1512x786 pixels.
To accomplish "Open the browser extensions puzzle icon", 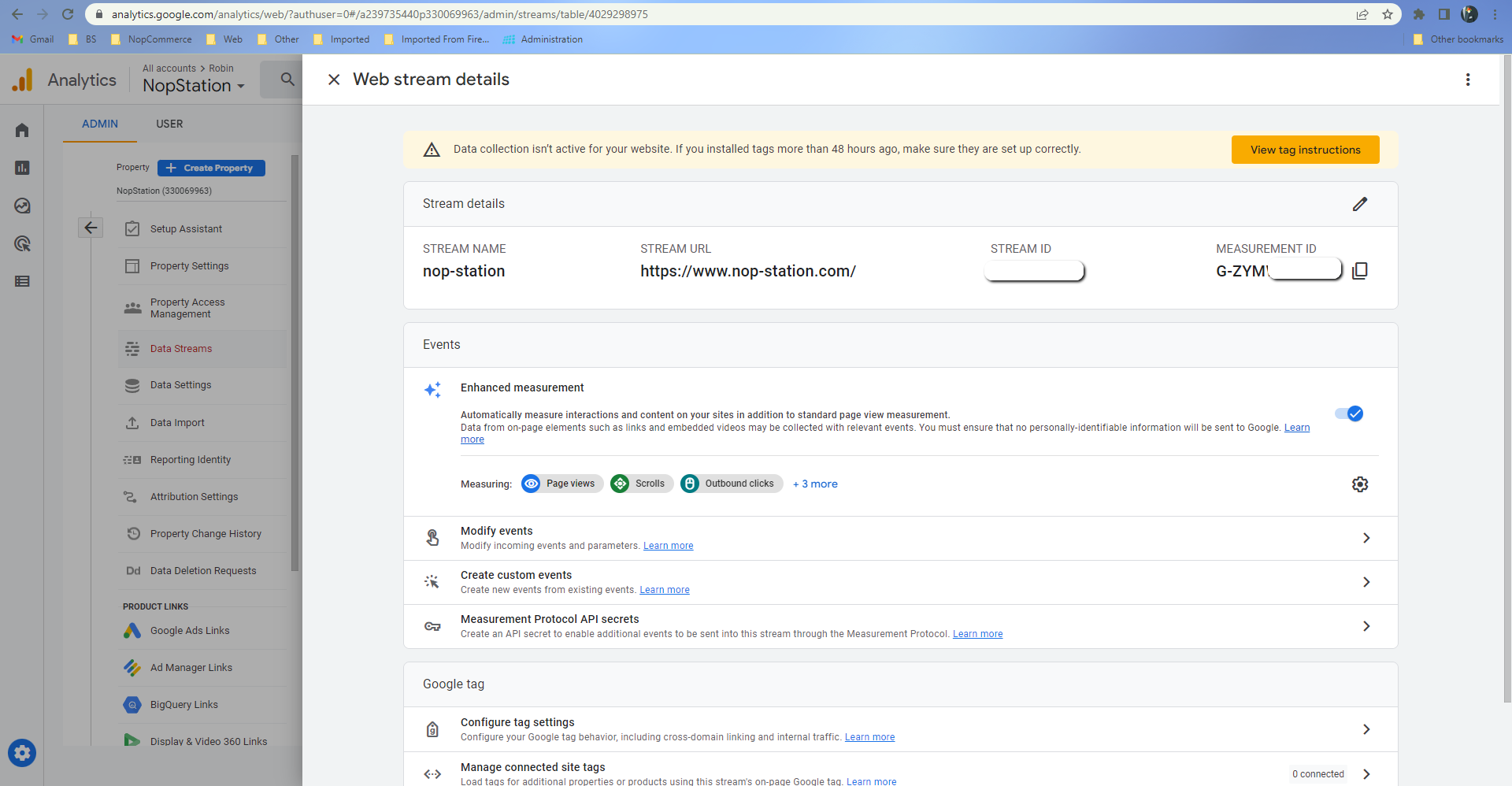I will pyautogui.click(x=1419, y=14).
